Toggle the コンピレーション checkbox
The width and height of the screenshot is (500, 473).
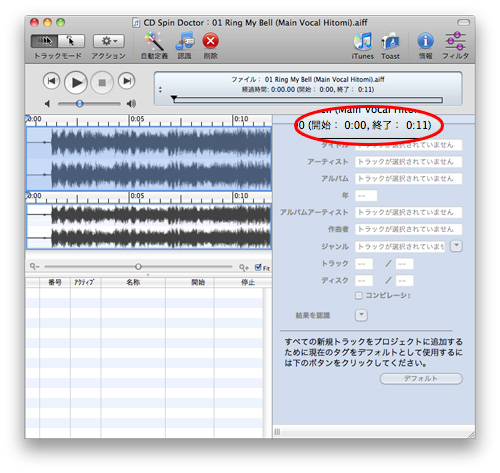pos(359,296)
